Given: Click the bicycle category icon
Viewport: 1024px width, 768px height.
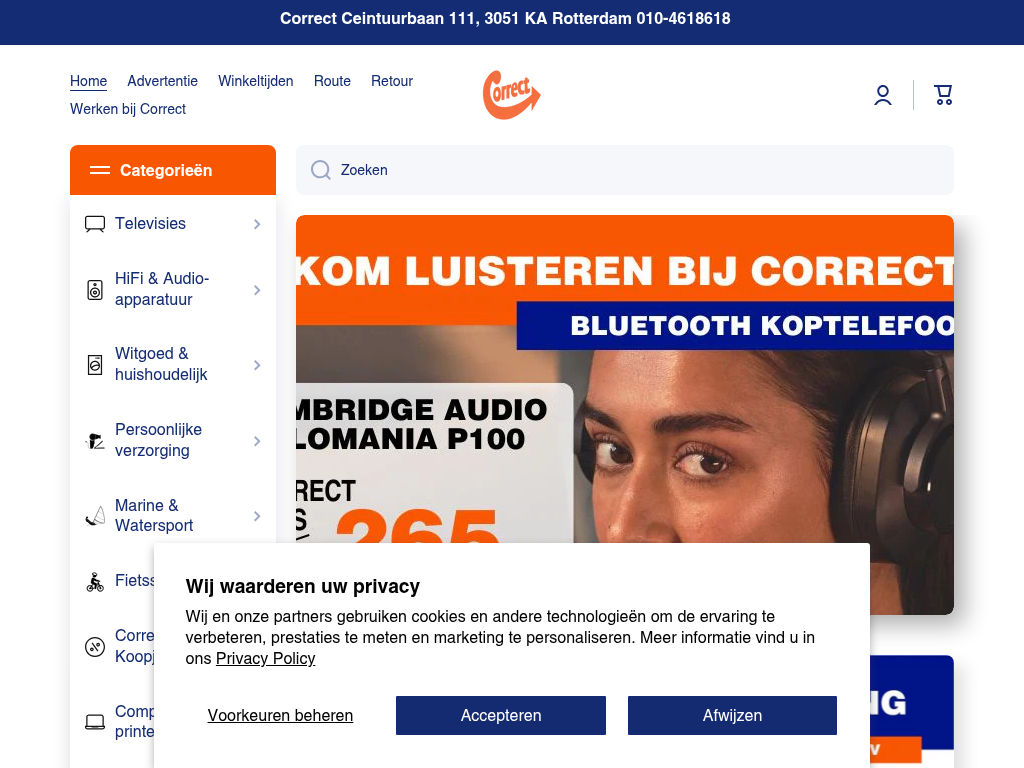Looking at the screenshot, I should pos(95,581).
